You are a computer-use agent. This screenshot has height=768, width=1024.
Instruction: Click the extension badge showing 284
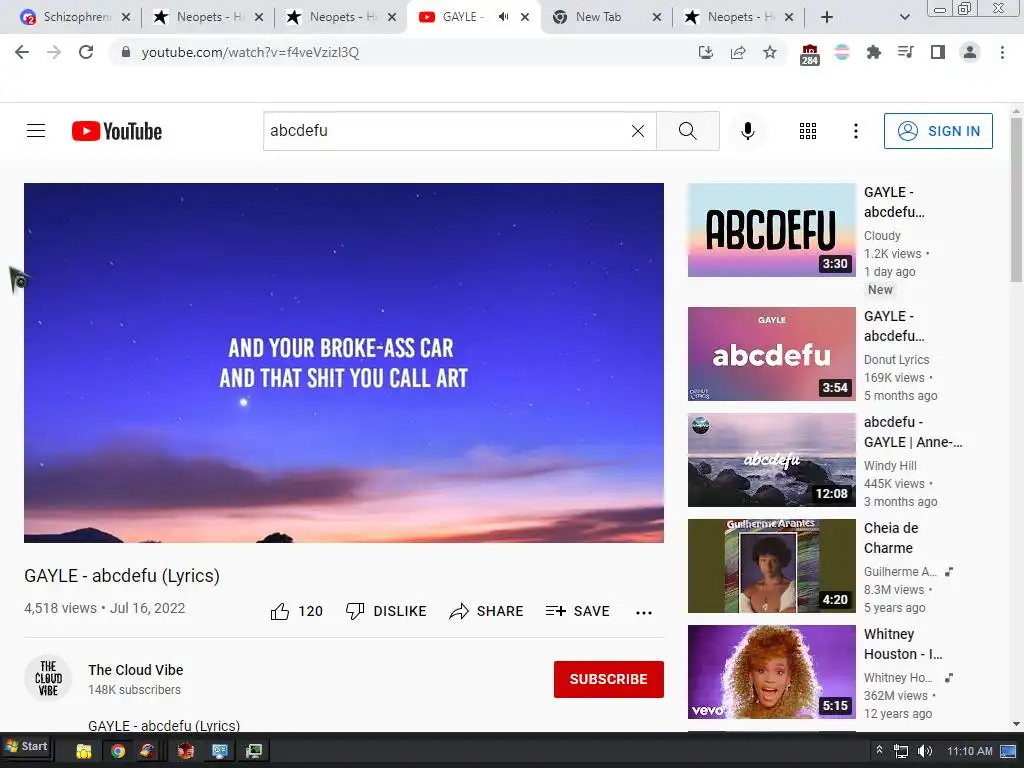coord(810,54)
